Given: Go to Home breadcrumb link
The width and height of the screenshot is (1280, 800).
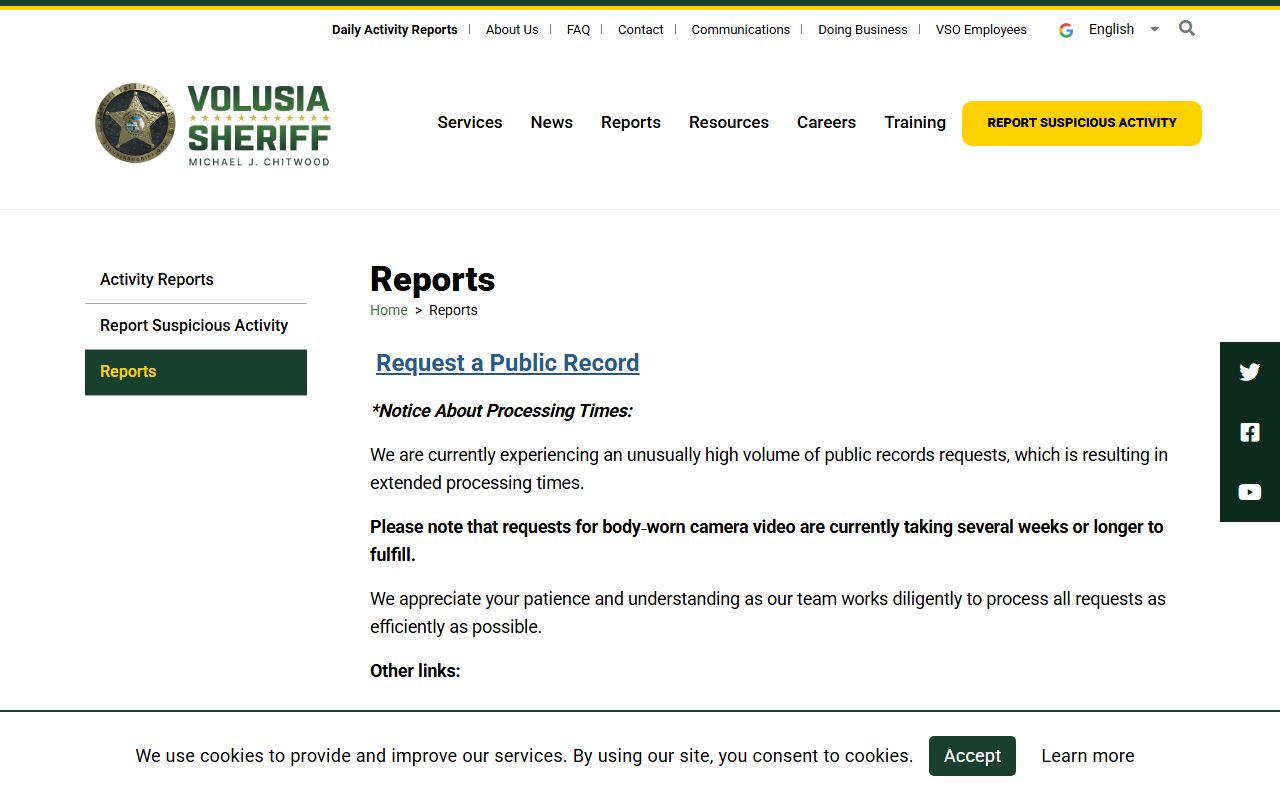Looking at the screenshot, I should tap(389, 310).
